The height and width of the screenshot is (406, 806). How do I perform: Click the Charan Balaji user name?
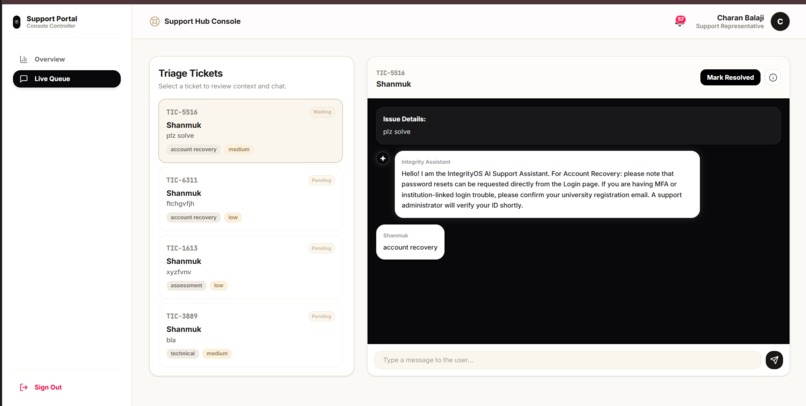tap(740, 17)
